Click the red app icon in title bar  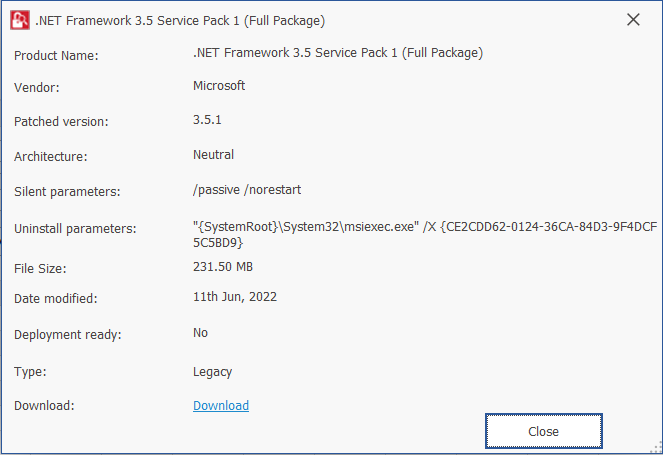click(x=20, y=20)
